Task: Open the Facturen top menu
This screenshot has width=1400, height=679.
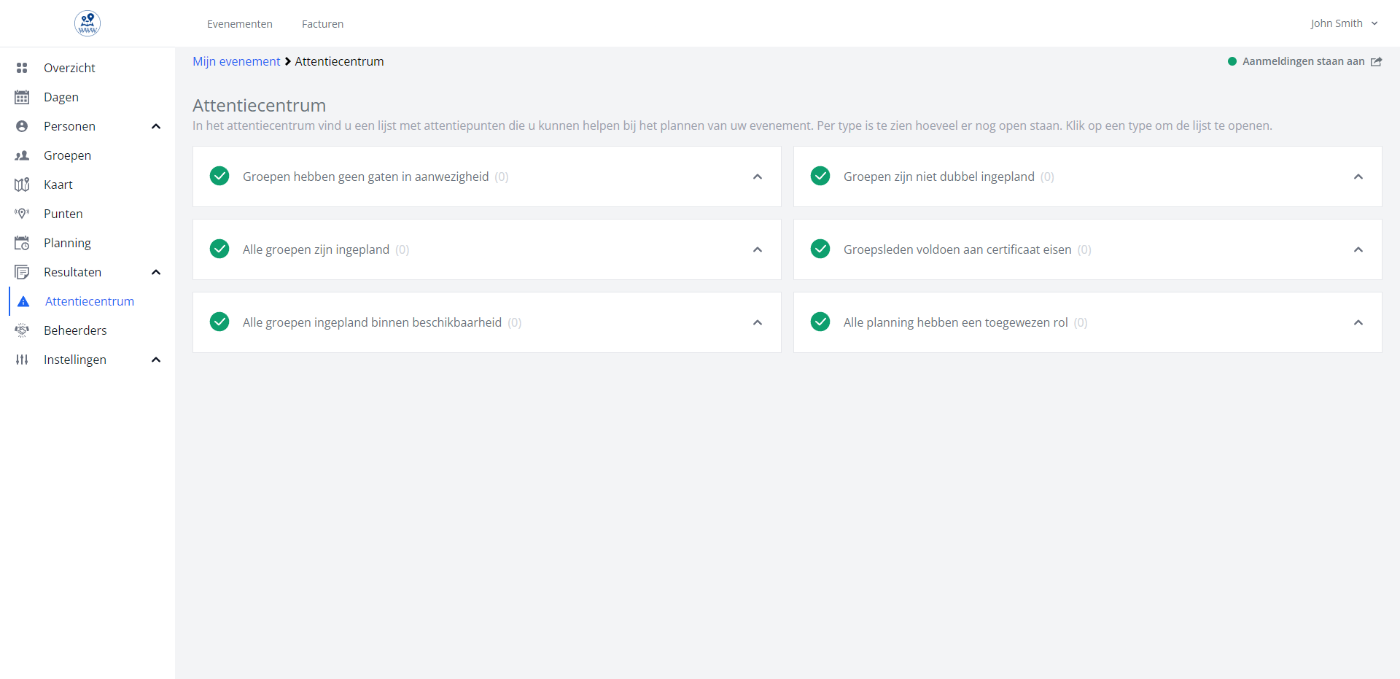Action: (322, 24)
